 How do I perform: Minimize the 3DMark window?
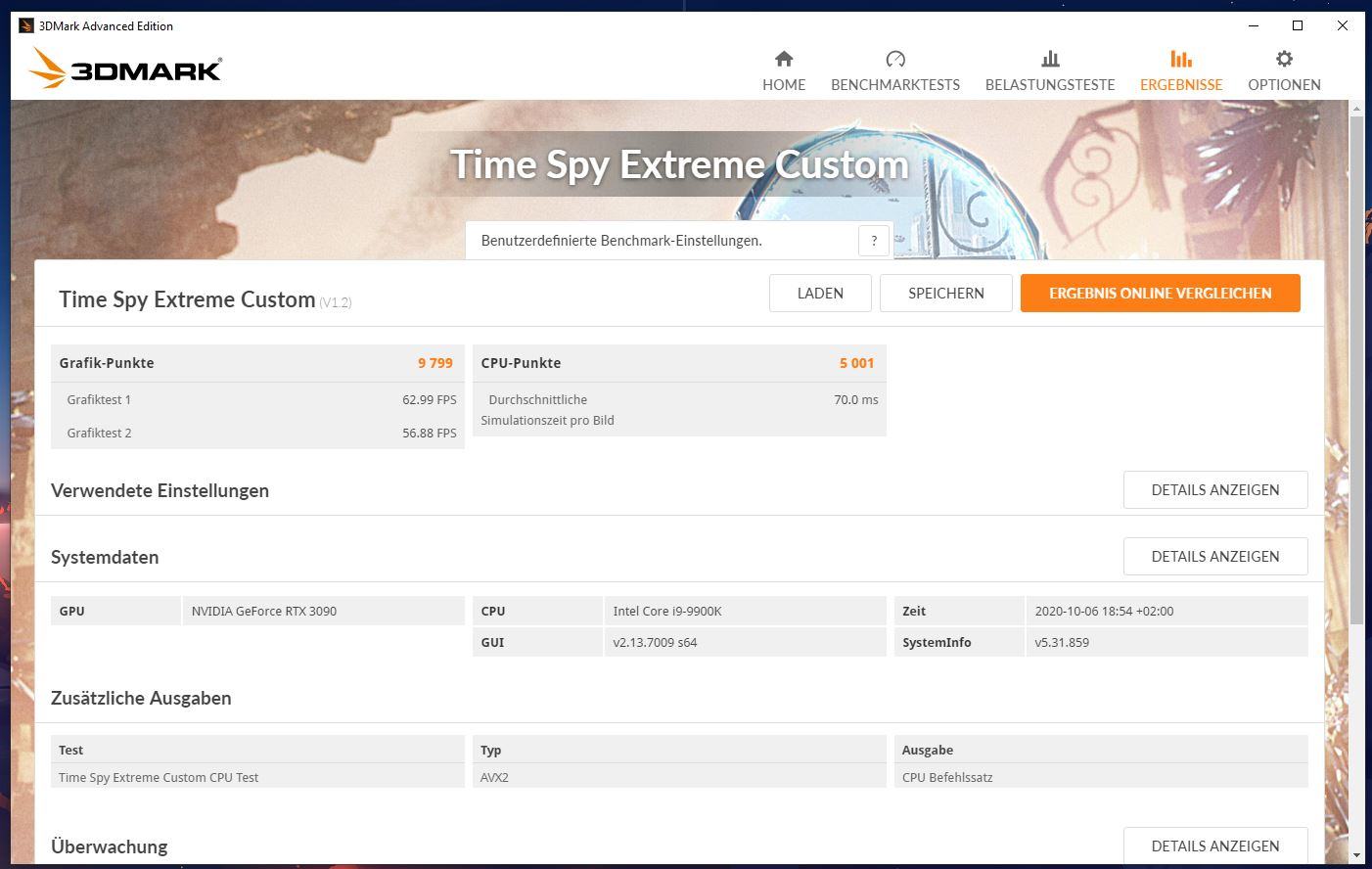tap(1254, 25)
